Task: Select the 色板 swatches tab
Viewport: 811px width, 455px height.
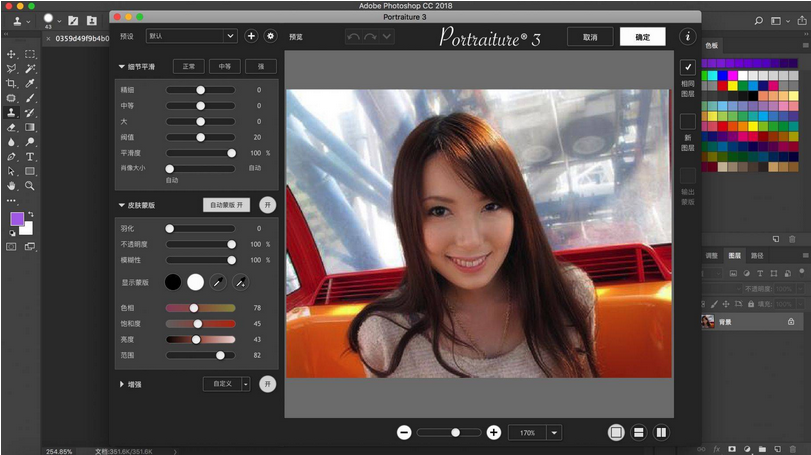Action: (712, 46)
